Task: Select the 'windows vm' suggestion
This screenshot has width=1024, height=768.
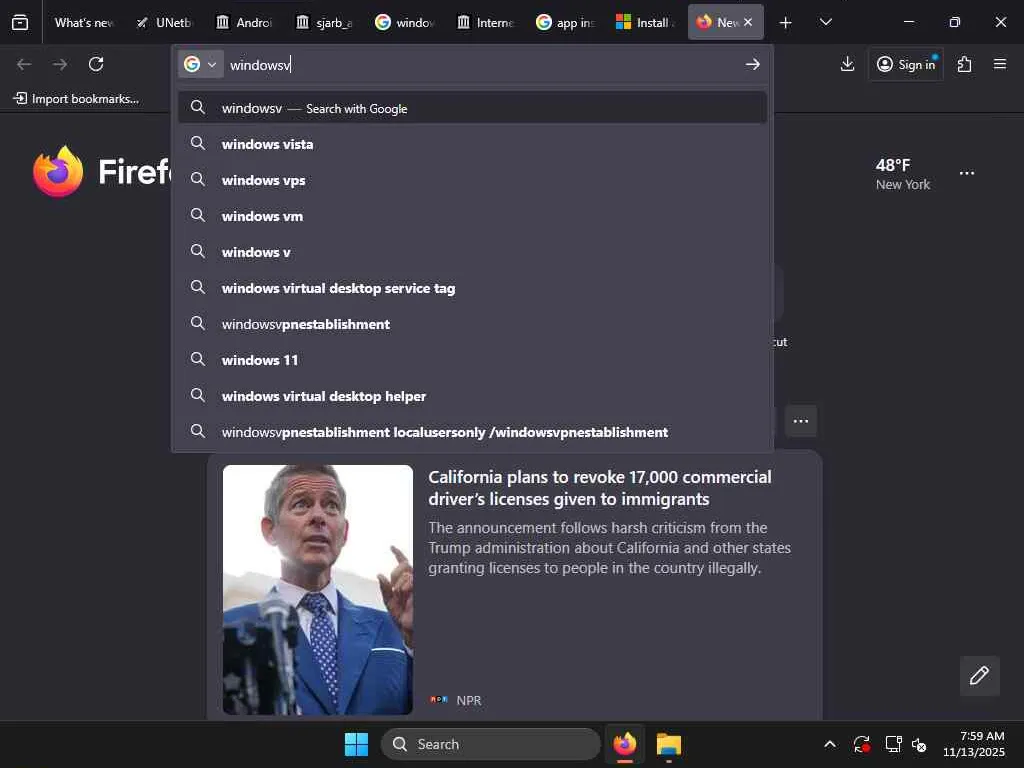Action: 472,216
